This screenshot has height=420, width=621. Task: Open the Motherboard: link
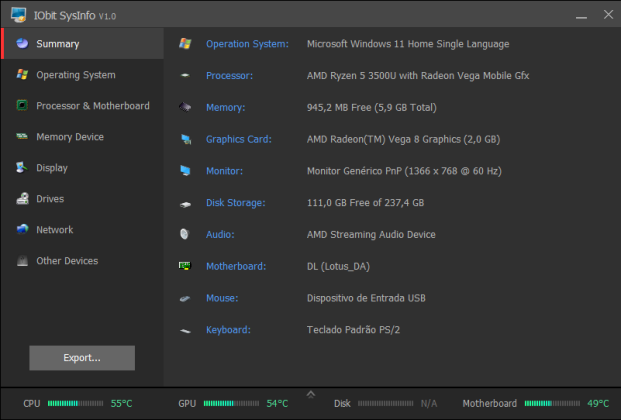tap(236, 266)
